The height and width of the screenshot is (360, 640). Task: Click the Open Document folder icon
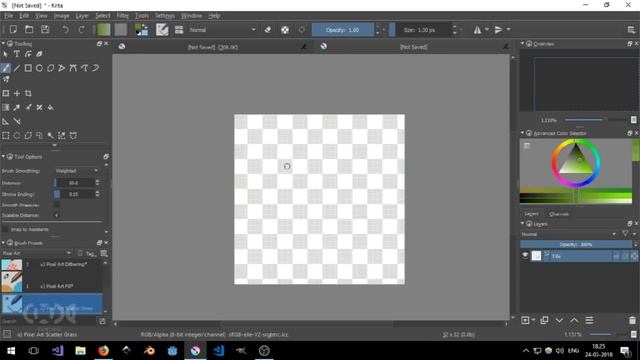pos(29,30)
